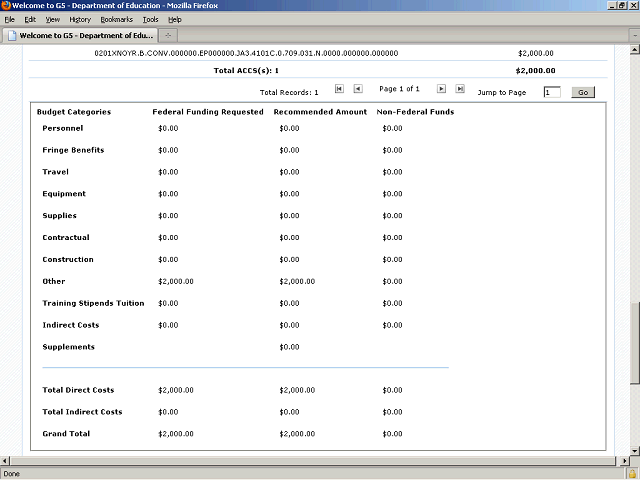This screenshot has width=640, height=480.
Task: Open the Bookmarks menu
Action: coord(116,19)
